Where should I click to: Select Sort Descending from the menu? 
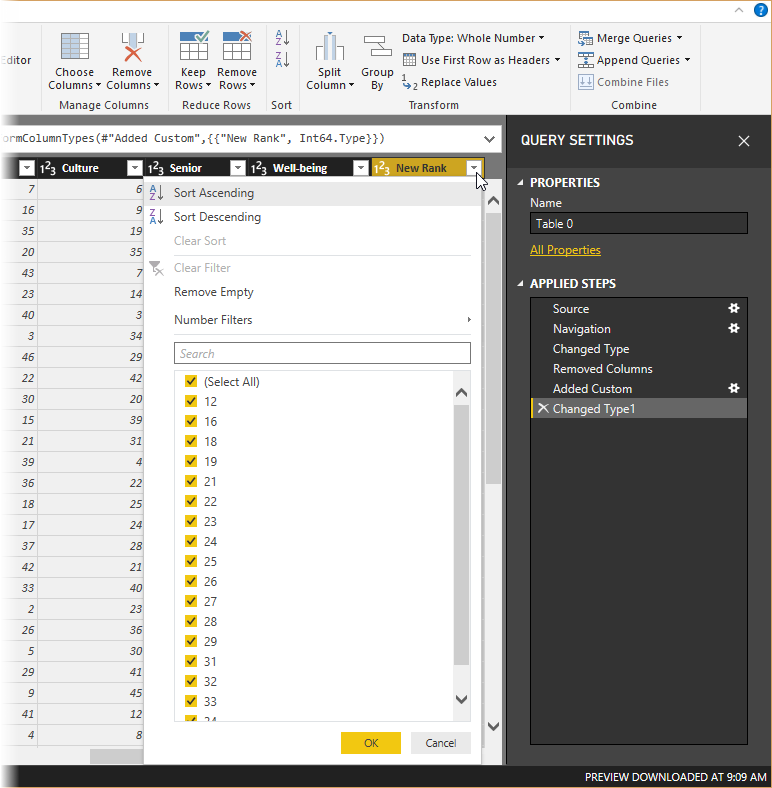point(217,217)
